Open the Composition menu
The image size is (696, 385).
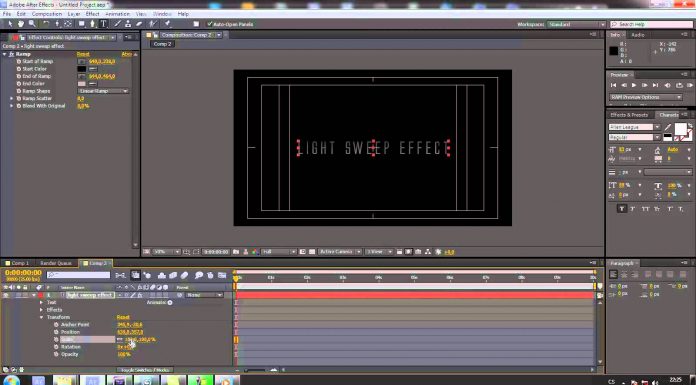tap(47, 14)
